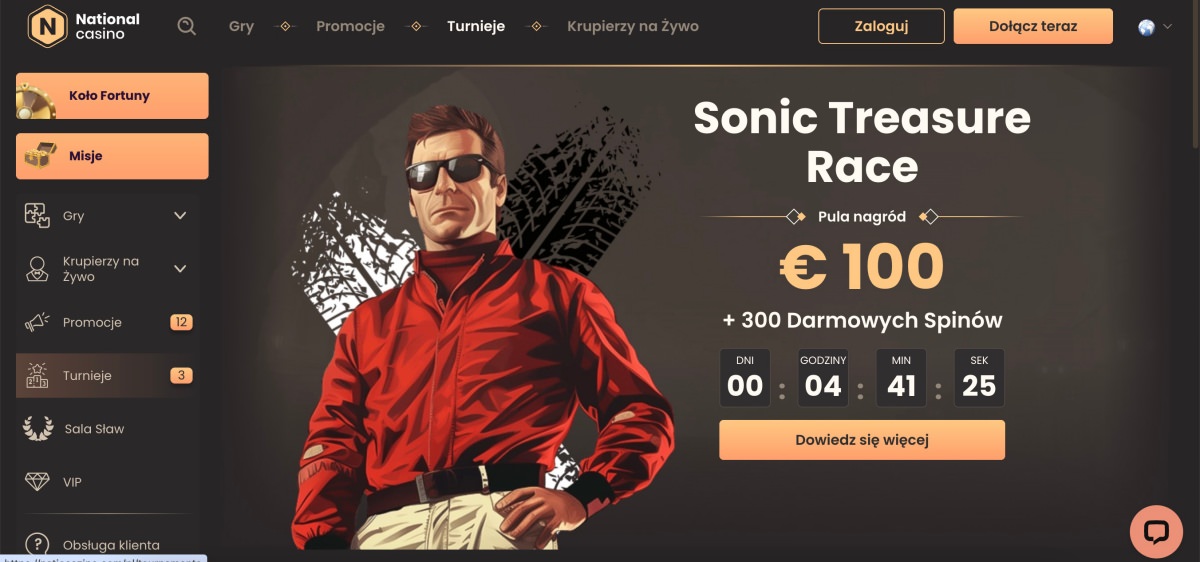Expand the Gry sidebar section chevron
The image size is (1200, 562).
pos(180,215)
